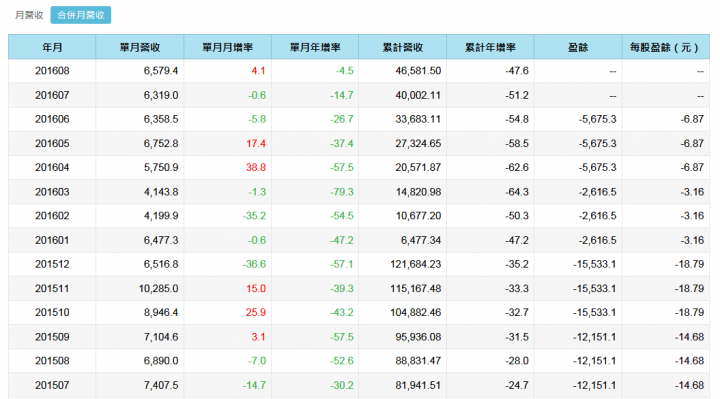Select the 201604 growth rate 38.8
This screenshot has height=399, width=720.
256,167
